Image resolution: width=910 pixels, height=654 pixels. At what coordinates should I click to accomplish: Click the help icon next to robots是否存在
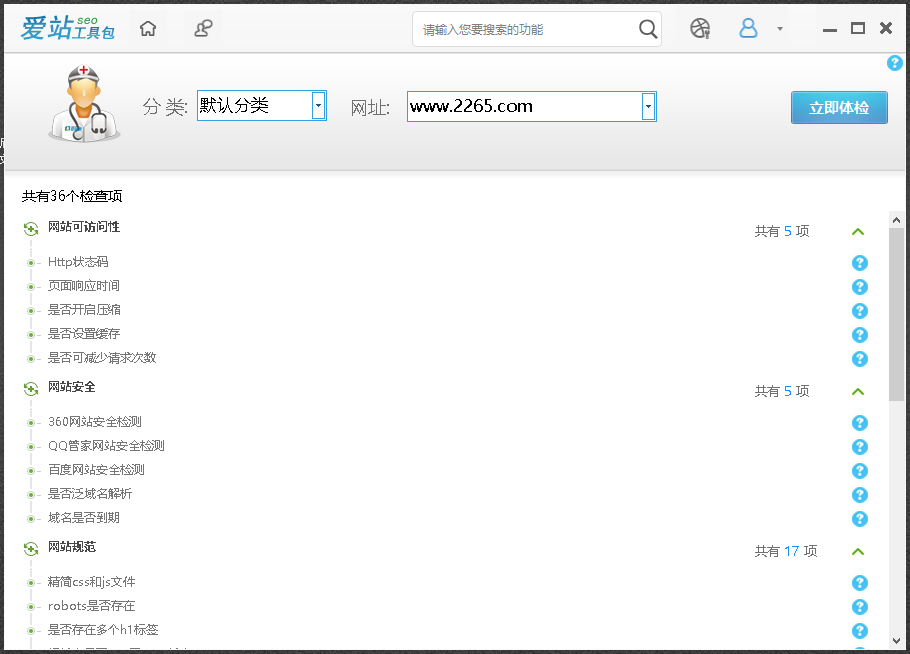(859, 606)
